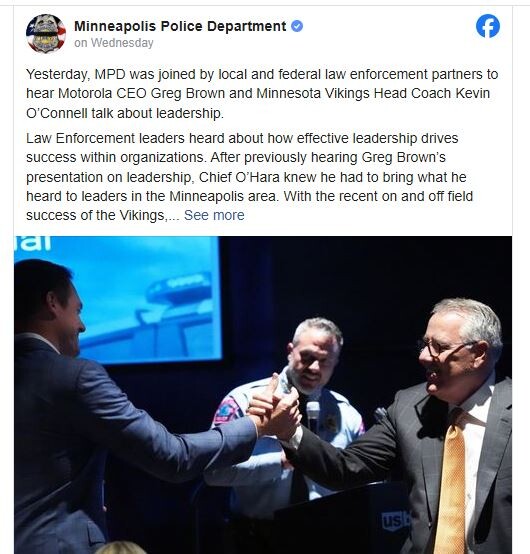Viewport: 530px width, 554px height.
Task: Click the Facebook logo icon
Action: pyautogui.click(x=488, y=26)
